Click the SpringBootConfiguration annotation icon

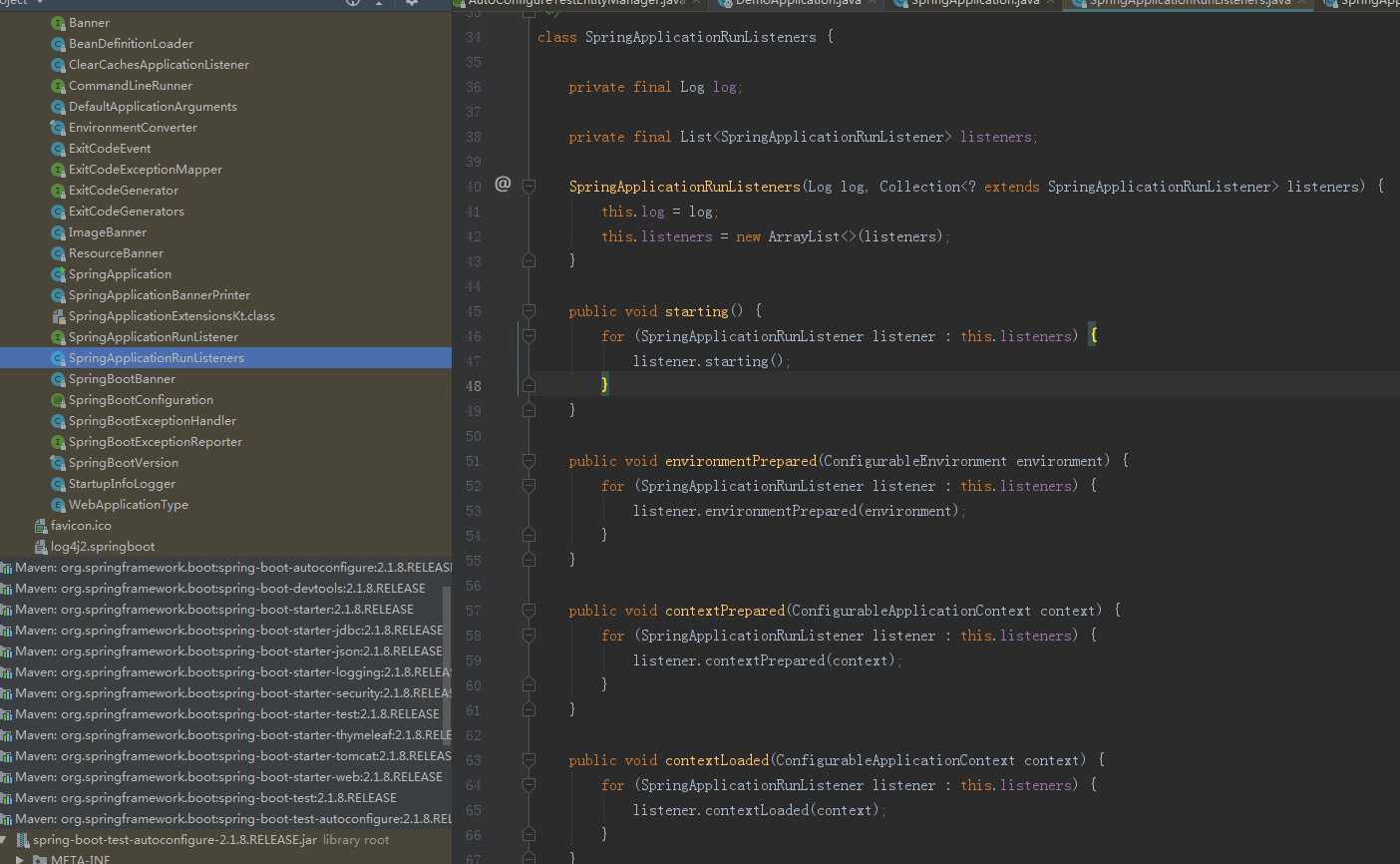tap(59, 400)
